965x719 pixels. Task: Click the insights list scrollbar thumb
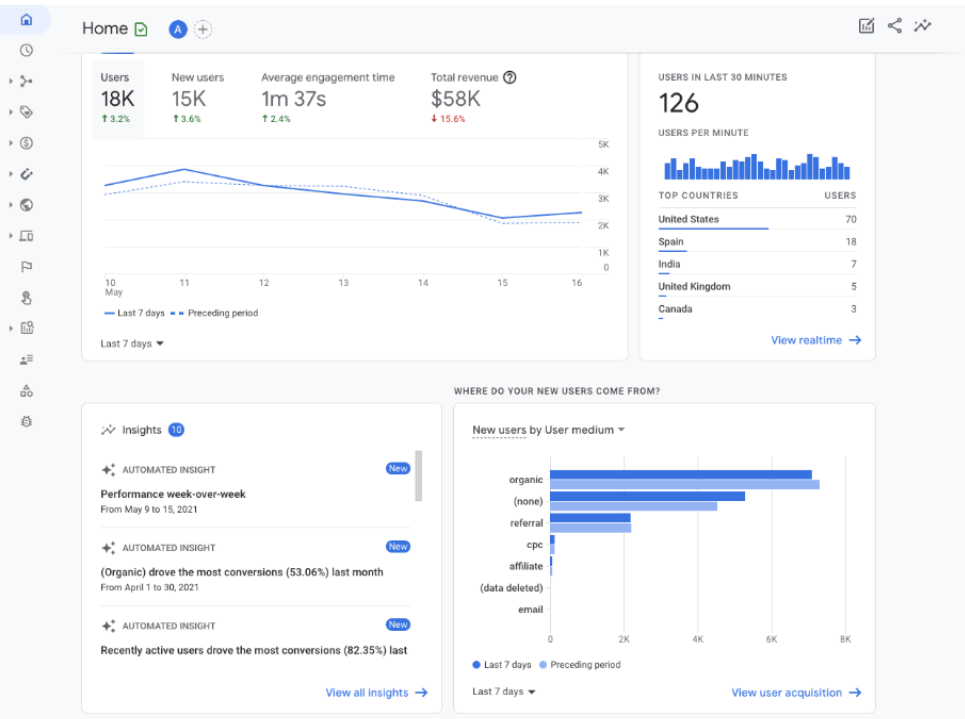(x=418, y=476)
